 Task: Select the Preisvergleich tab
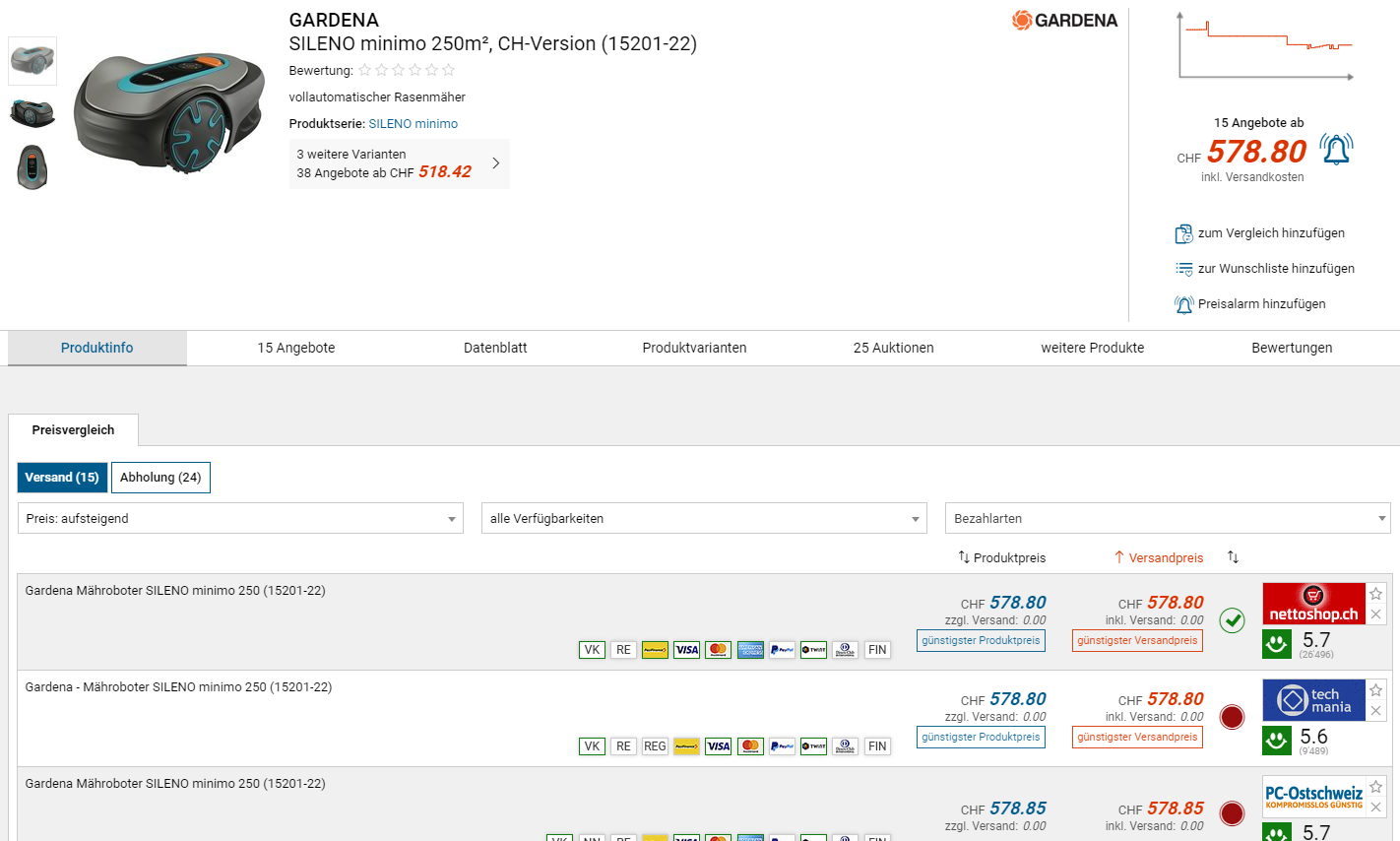[73, 430]
